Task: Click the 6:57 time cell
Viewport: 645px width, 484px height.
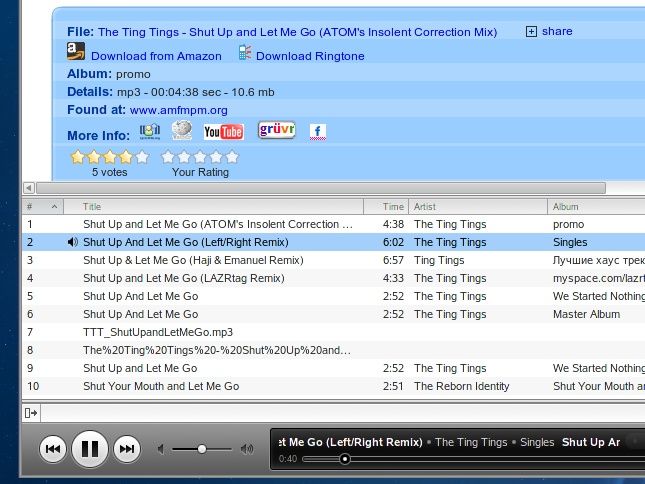Action: 393,260
